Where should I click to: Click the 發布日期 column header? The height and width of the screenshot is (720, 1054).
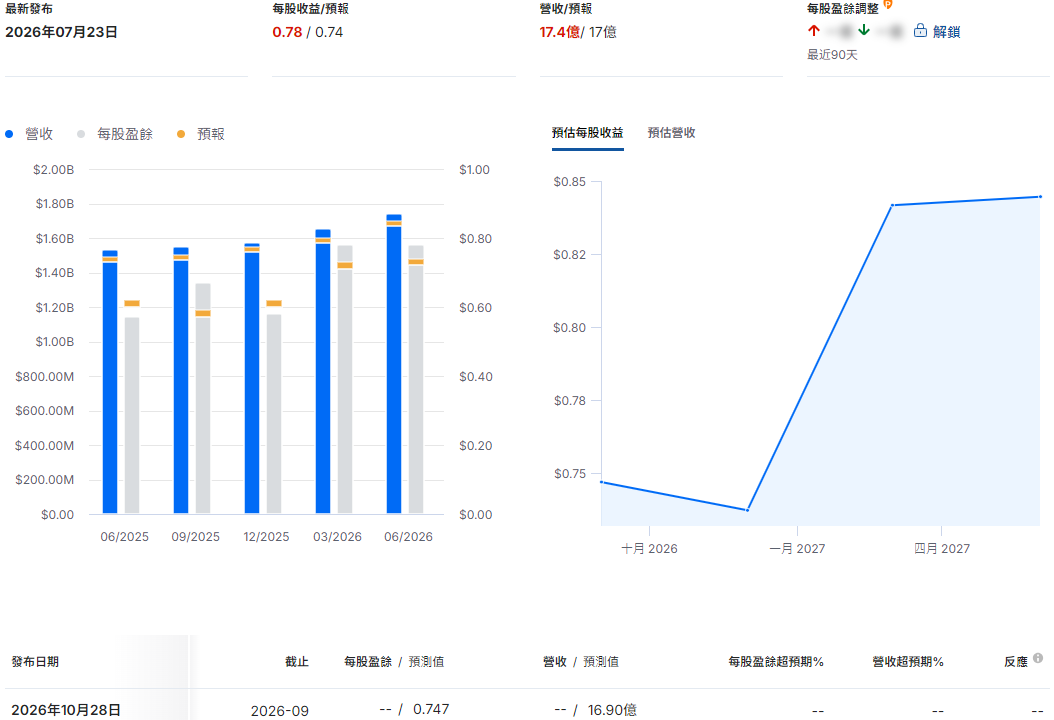tap(35, 662)
